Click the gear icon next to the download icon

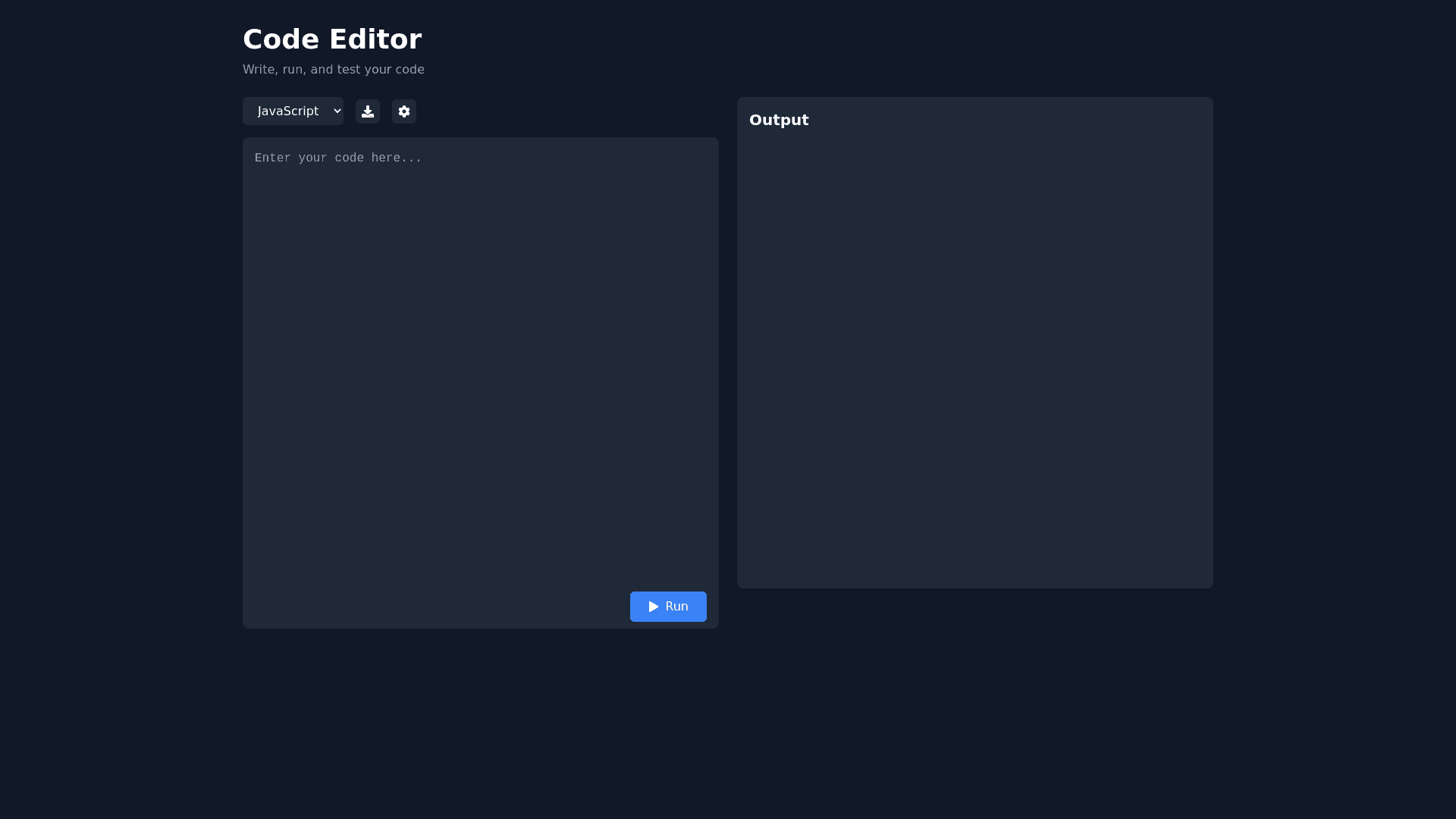(403, 111)
